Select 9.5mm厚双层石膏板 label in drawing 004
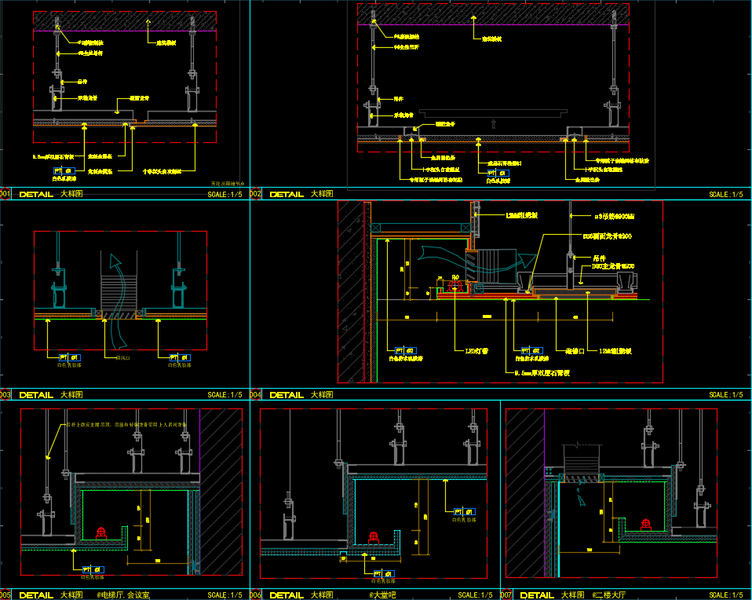This screenshot has height=600, width=752. click(542, 373)
